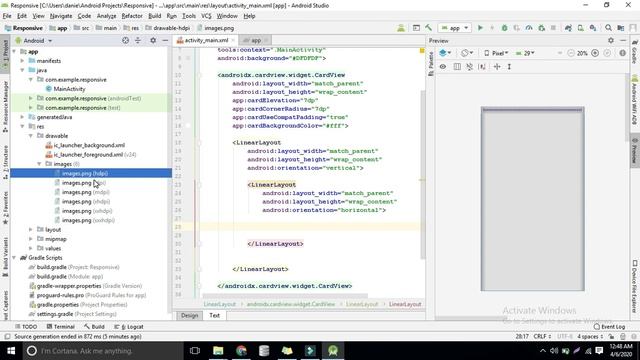This screenshot has width=640, height=360.
Task: Toggle read-only lock icon in status bar
Action: pyautogui.click(x=611, y=337)
